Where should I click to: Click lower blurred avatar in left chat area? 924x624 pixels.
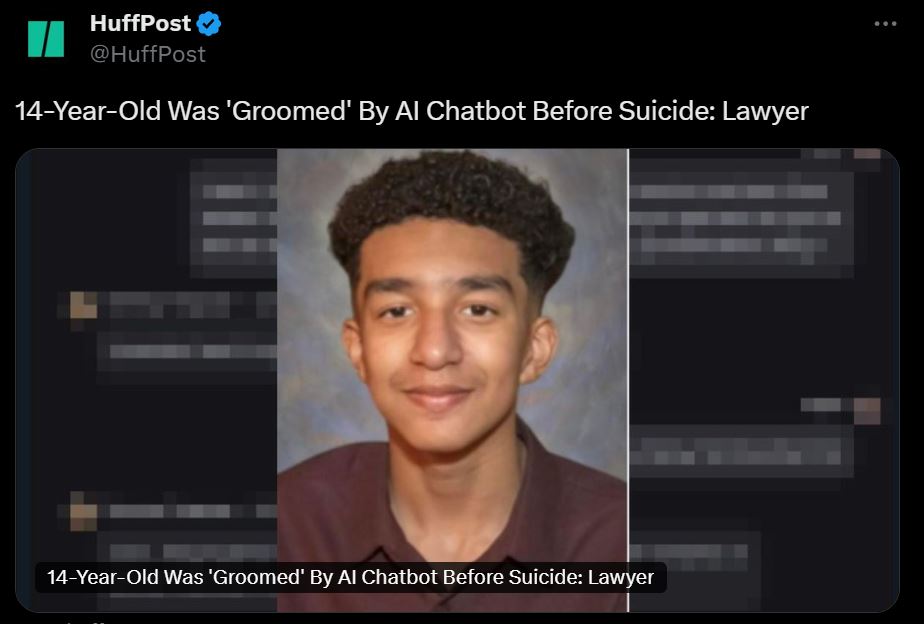(84, 511)
